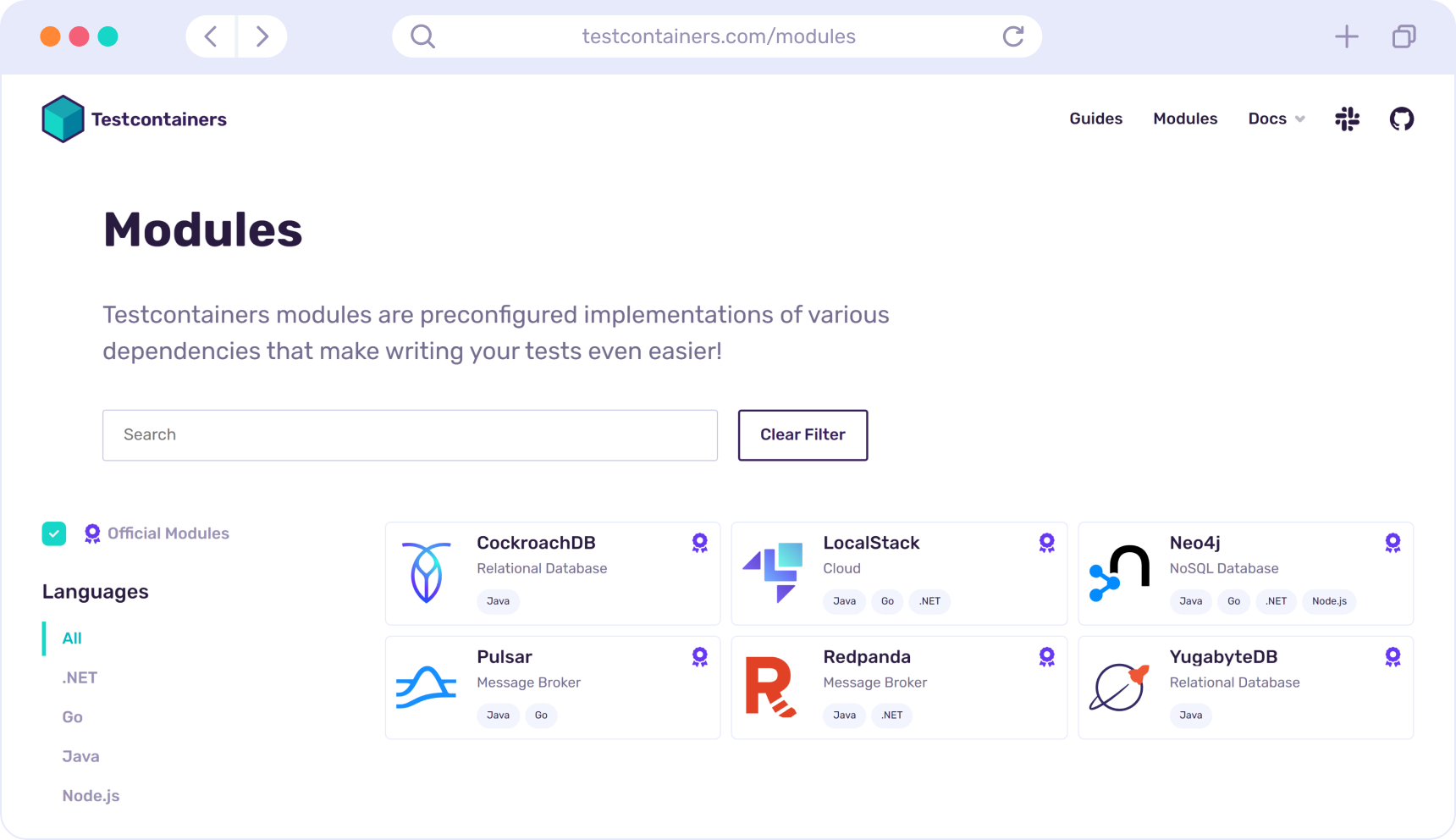Filter modules by Java language
The width and height of the screenshot is (1456, 840).
80,756
